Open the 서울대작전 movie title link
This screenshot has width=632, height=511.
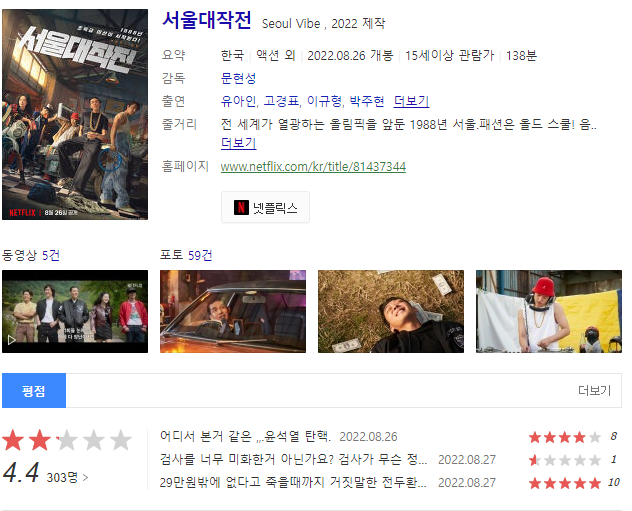pos(207,20)
